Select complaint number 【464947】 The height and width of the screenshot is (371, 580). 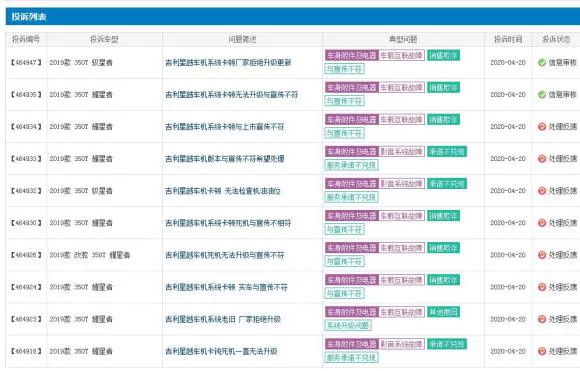(x=26, y=63)
